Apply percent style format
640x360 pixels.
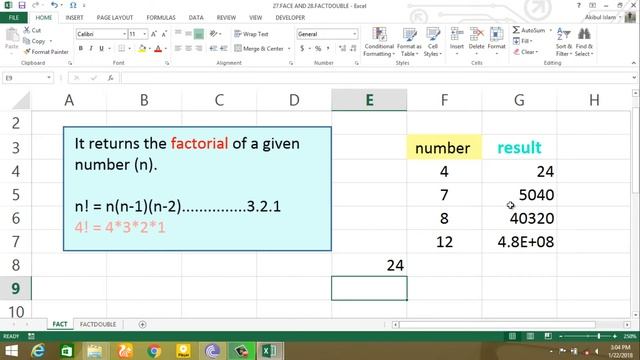318,49
